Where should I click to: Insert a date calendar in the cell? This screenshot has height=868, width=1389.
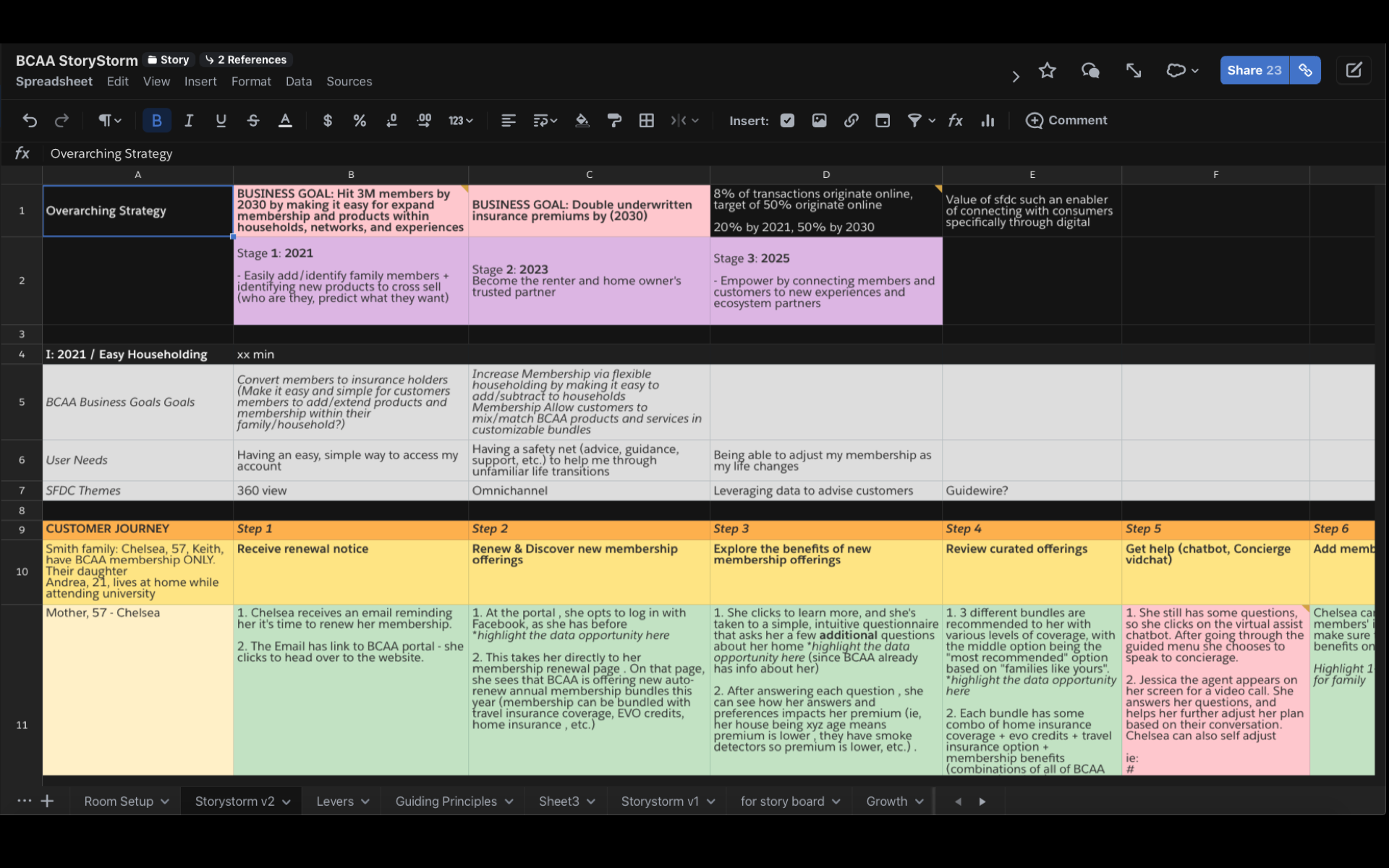[883, 121]
